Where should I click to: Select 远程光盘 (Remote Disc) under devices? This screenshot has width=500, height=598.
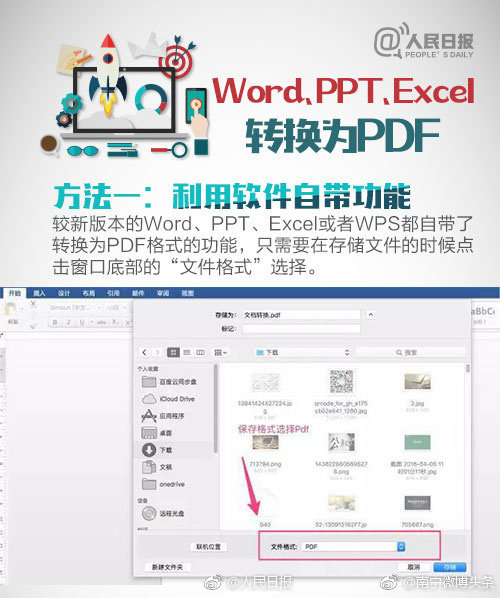coord(163,513)
